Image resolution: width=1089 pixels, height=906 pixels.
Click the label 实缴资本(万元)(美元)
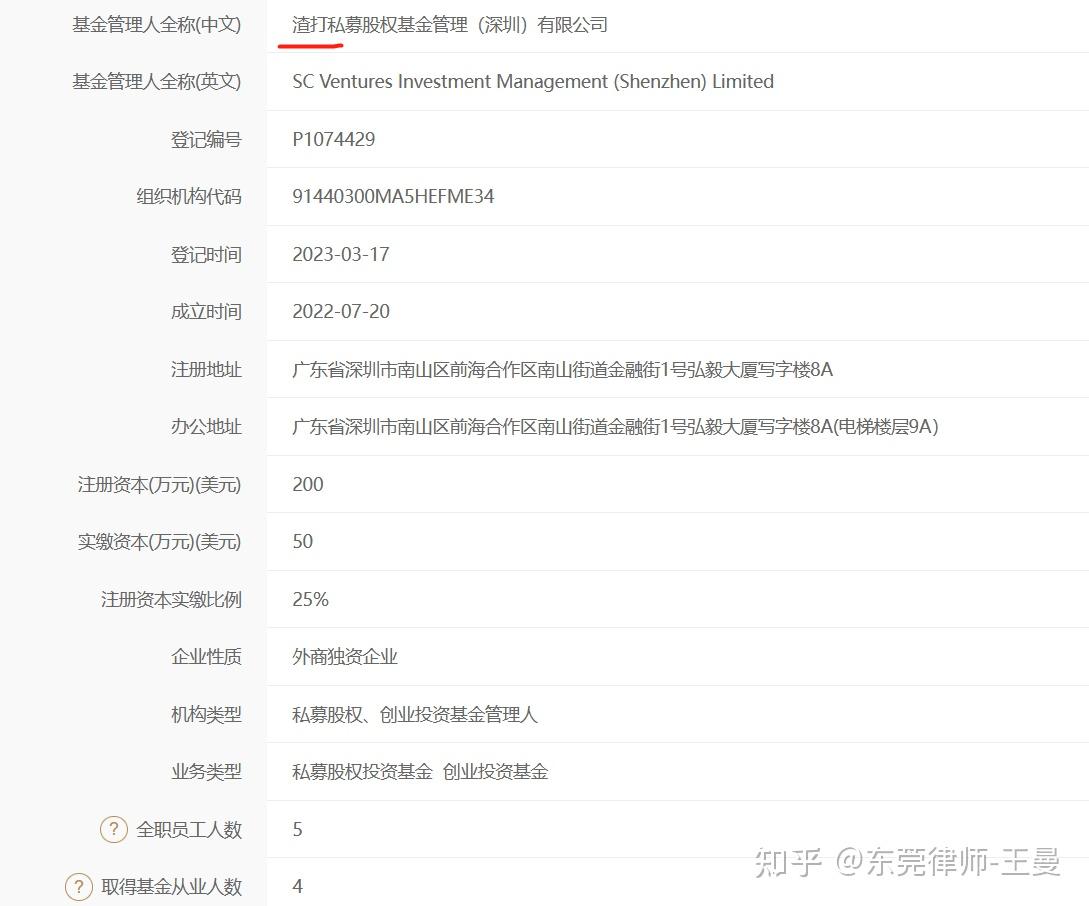click(159, 542)
